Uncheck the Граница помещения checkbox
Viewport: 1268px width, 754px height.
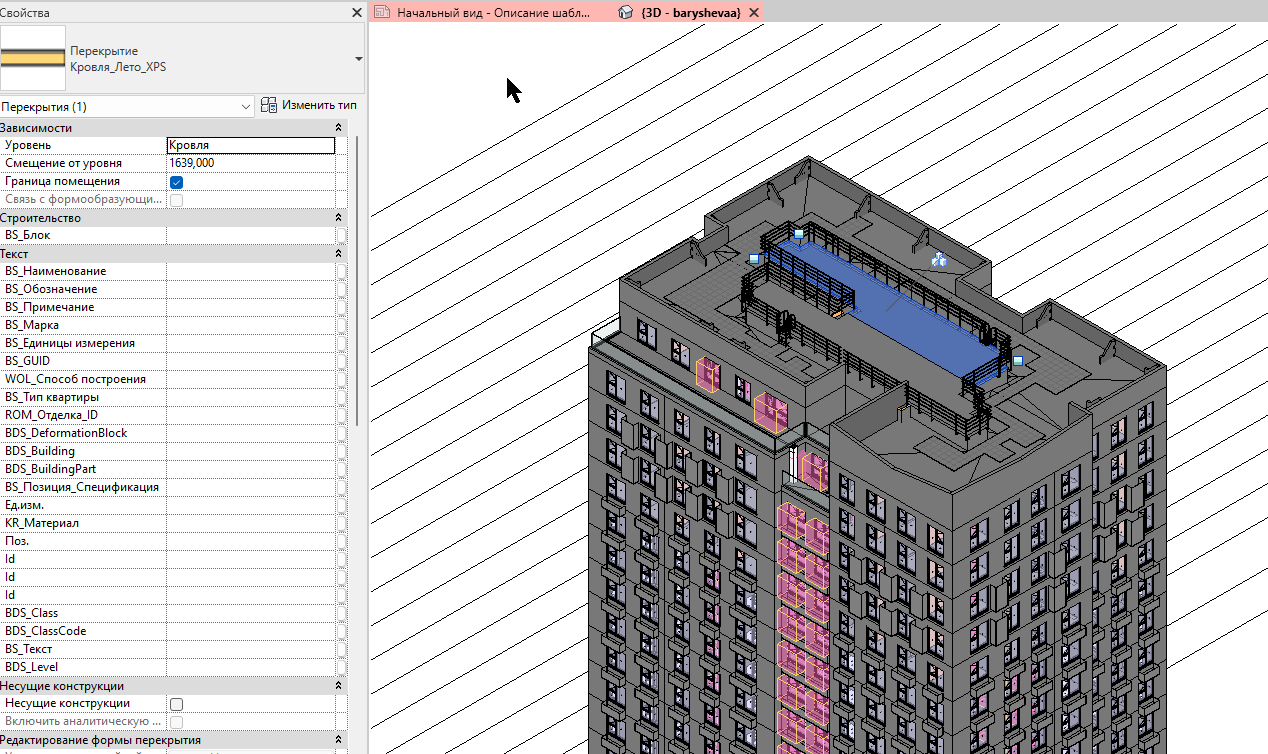tap(176, 182)
